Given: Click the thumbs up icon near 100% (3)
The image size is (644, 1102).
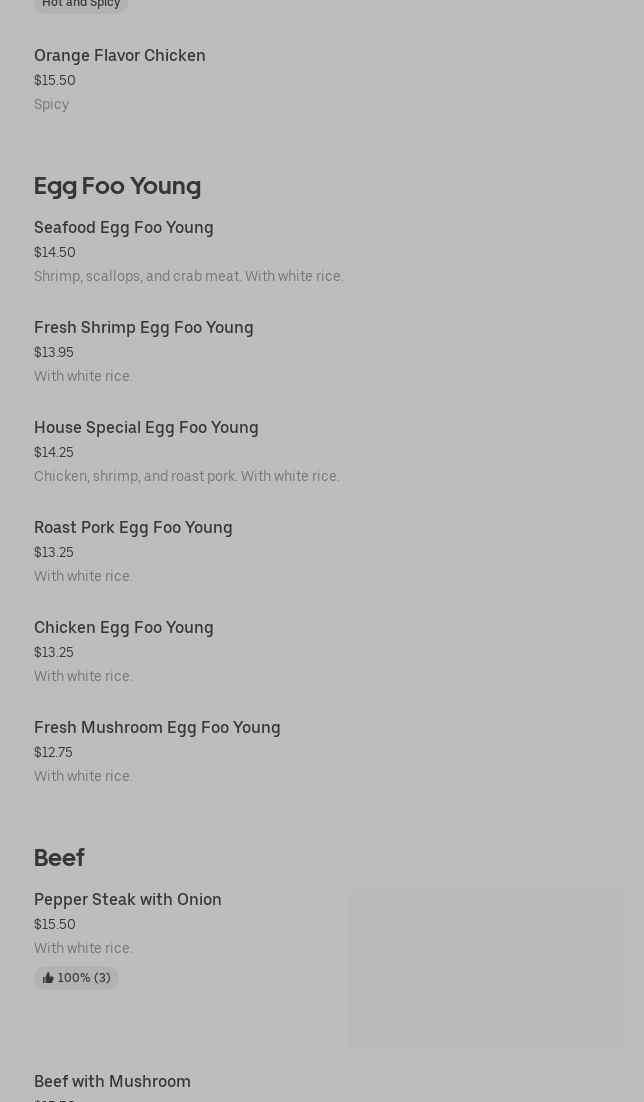Looking at the screenshot, I should pyautogui.click(x=48, y=978).
